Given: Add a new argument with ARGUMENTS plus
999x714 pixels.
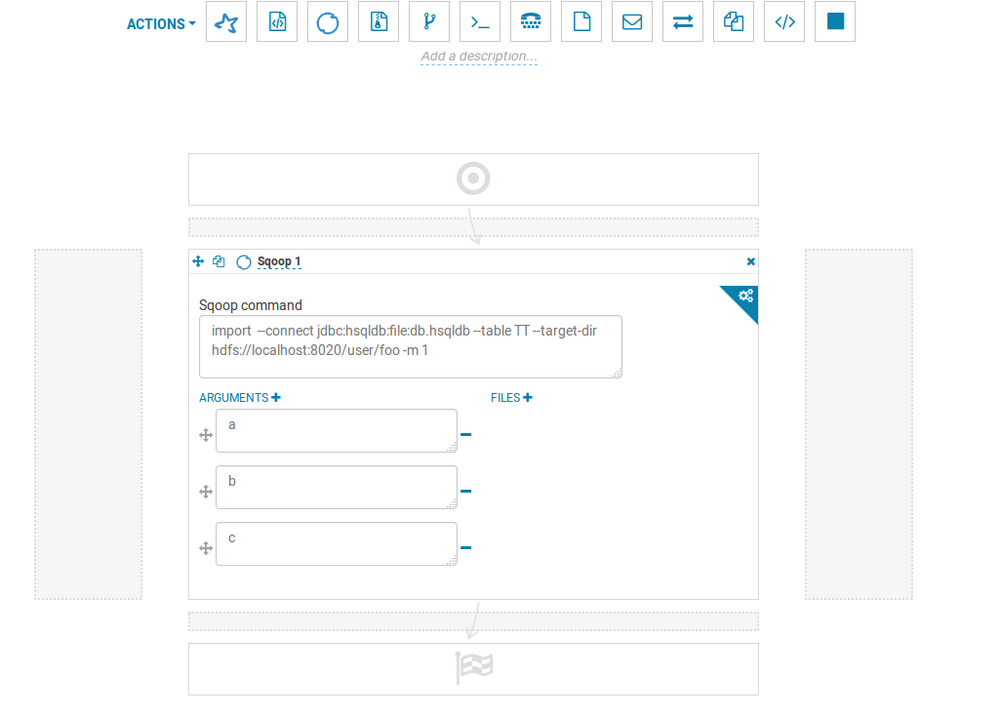Looking at the screenshot, I should [276, 398].
